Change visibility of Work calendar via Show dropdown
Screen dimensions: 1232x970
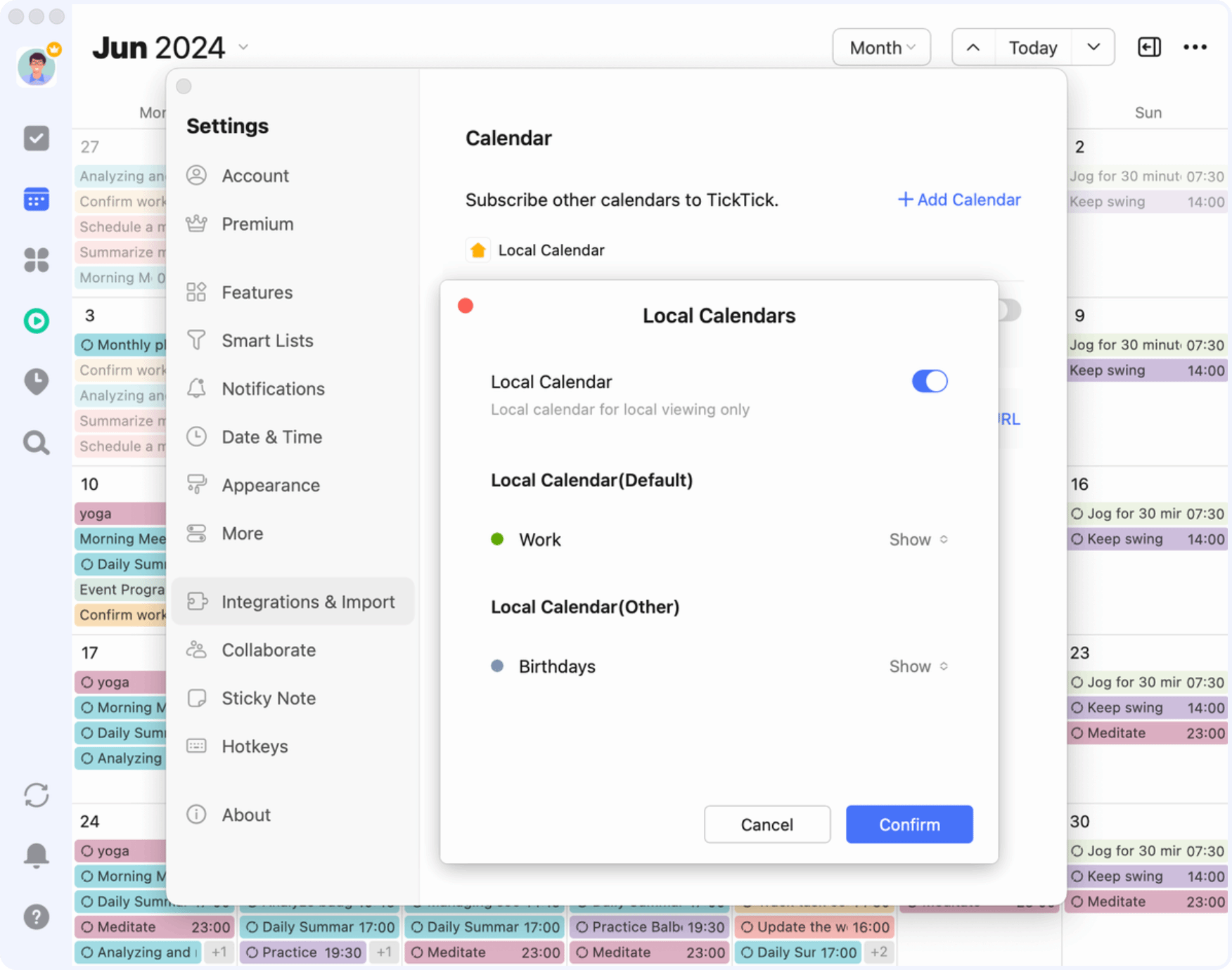pyautogui.click(x=918, y=540)
